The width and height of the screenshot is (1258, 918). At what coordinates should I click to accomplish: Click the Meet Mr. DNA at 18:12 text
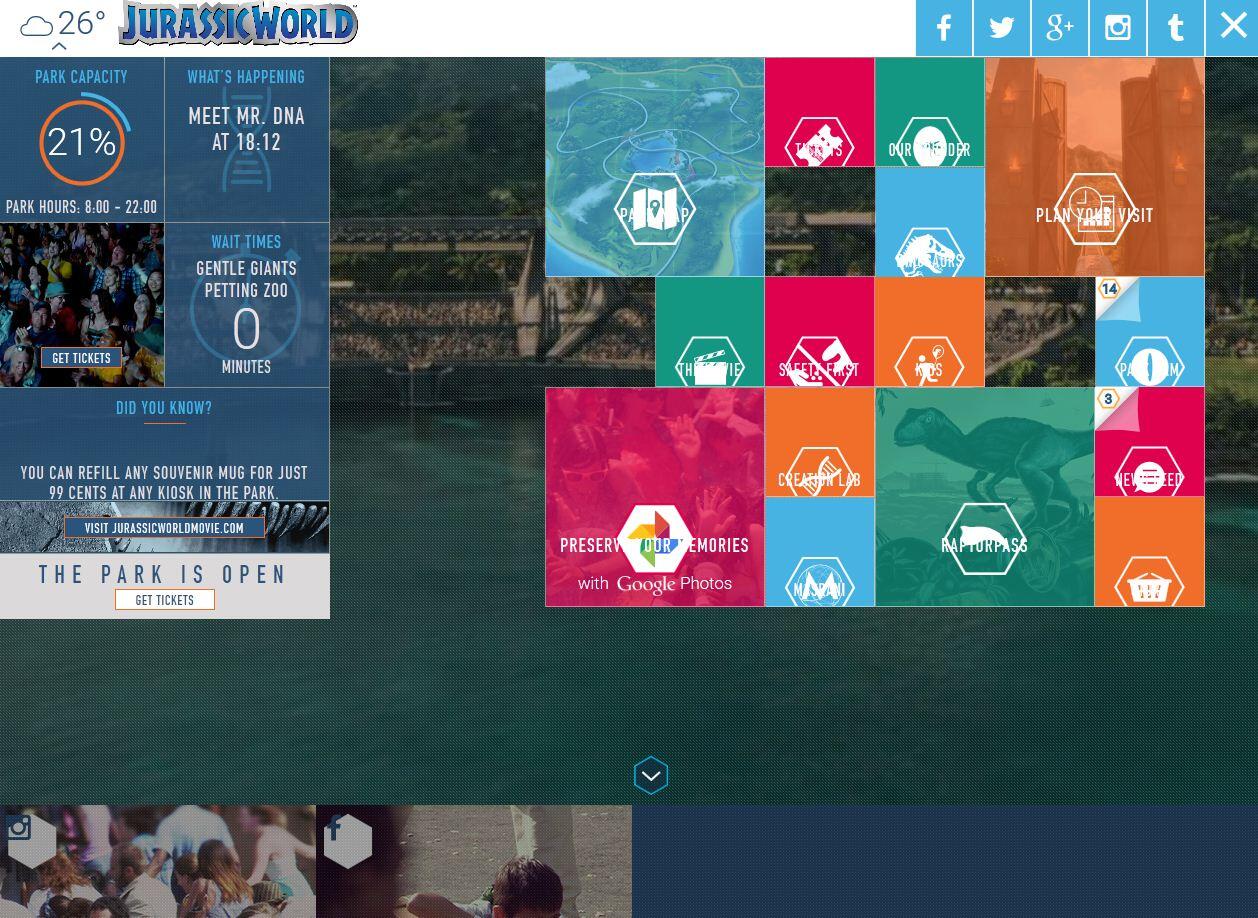[x=246, y=130]
